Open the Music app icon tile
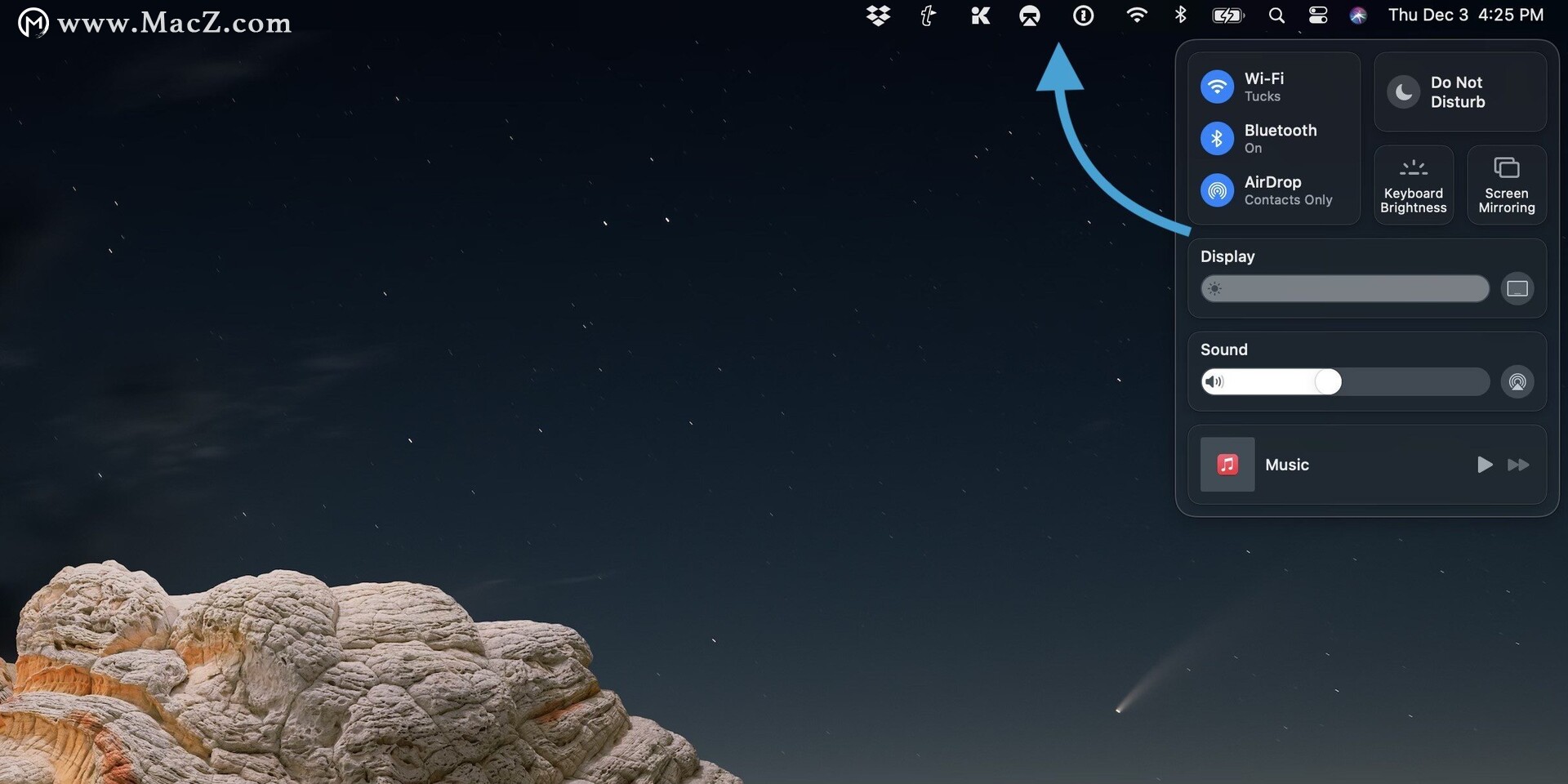Viewport: 1568px width, 784px height. point(1227,464)
